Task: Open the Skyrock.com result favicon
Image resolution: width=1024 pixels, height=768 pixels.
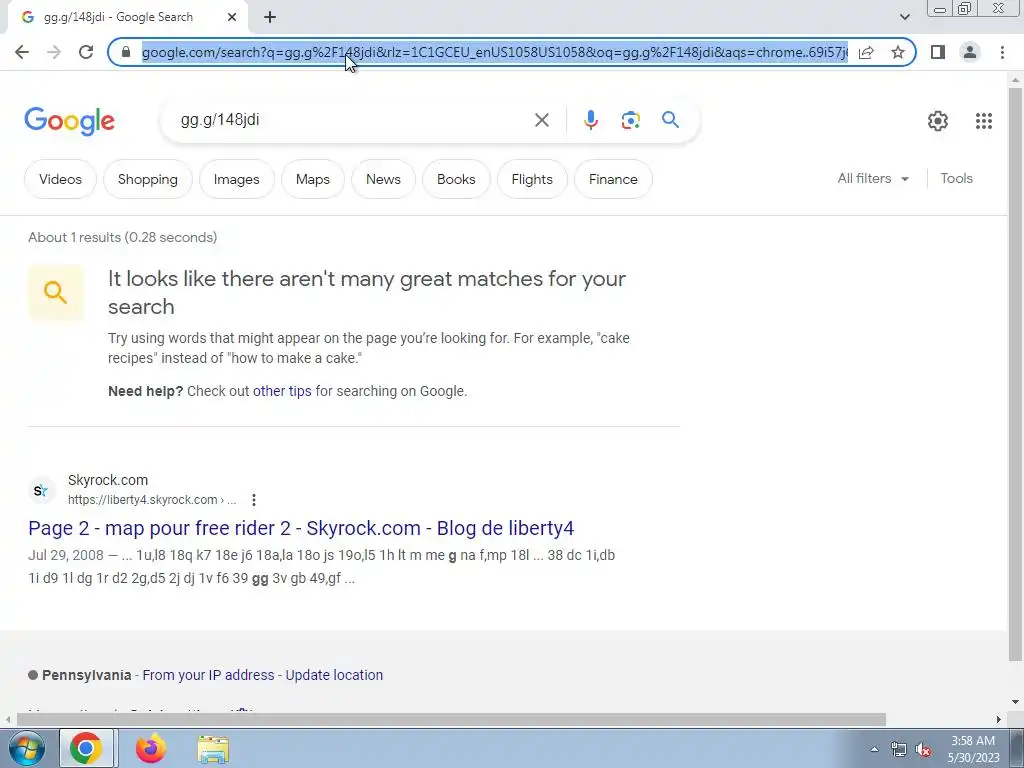Action: [42, 490]
